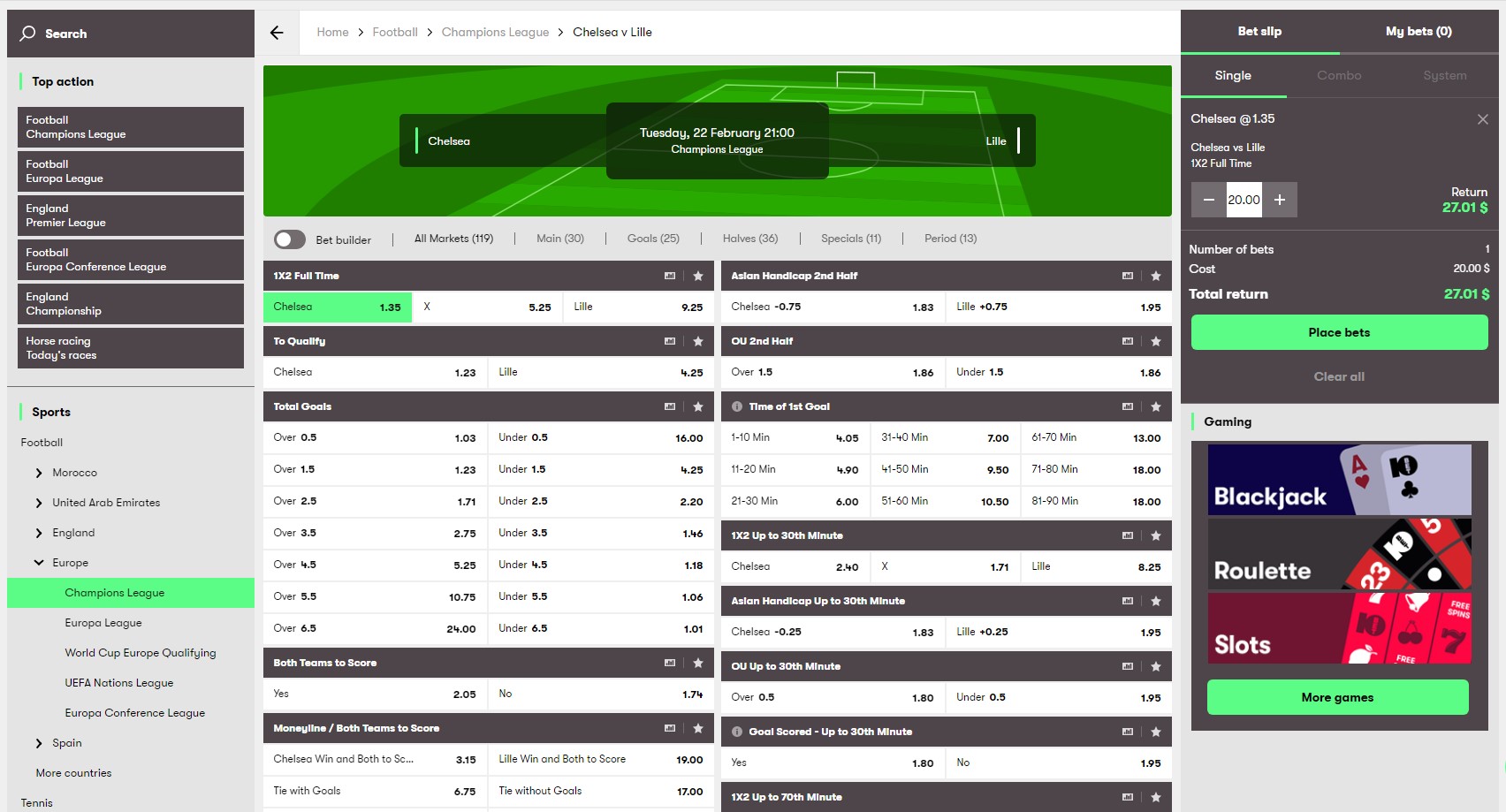This screenshot has height=812, width=1506.
Task: Show Goals (25) markets
Action: point(653,239)
